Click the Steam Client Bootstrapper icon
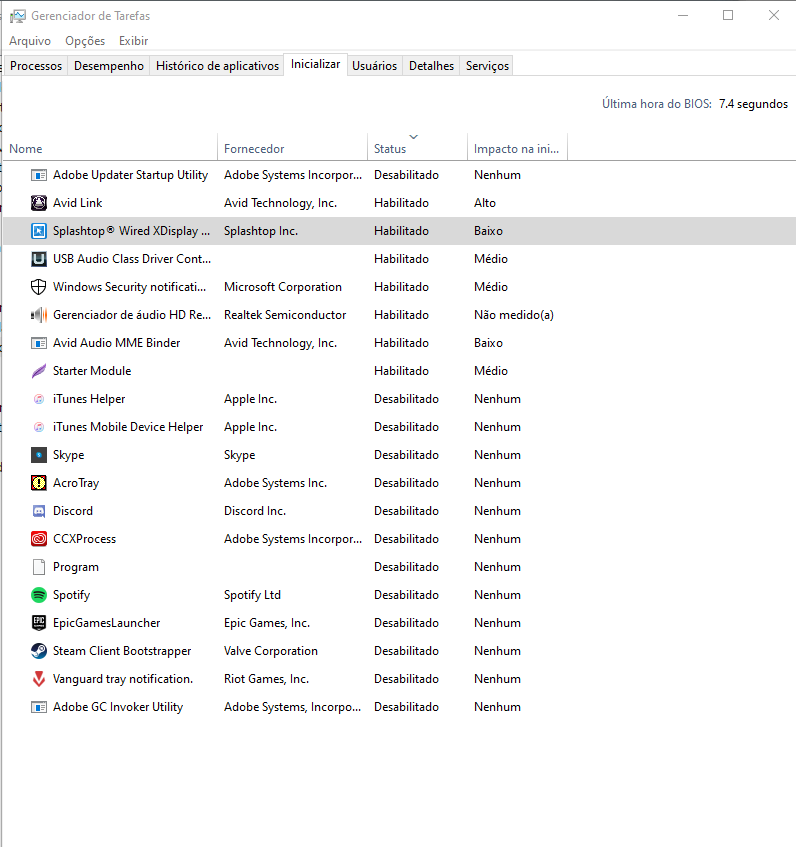Image resolution: width=796 pixels, height=847 pixels. 39,651
